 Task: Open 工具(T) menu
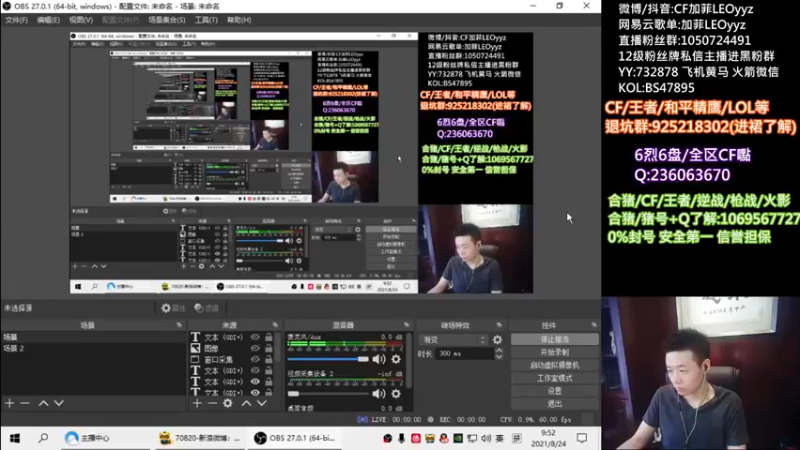point(206,20)
